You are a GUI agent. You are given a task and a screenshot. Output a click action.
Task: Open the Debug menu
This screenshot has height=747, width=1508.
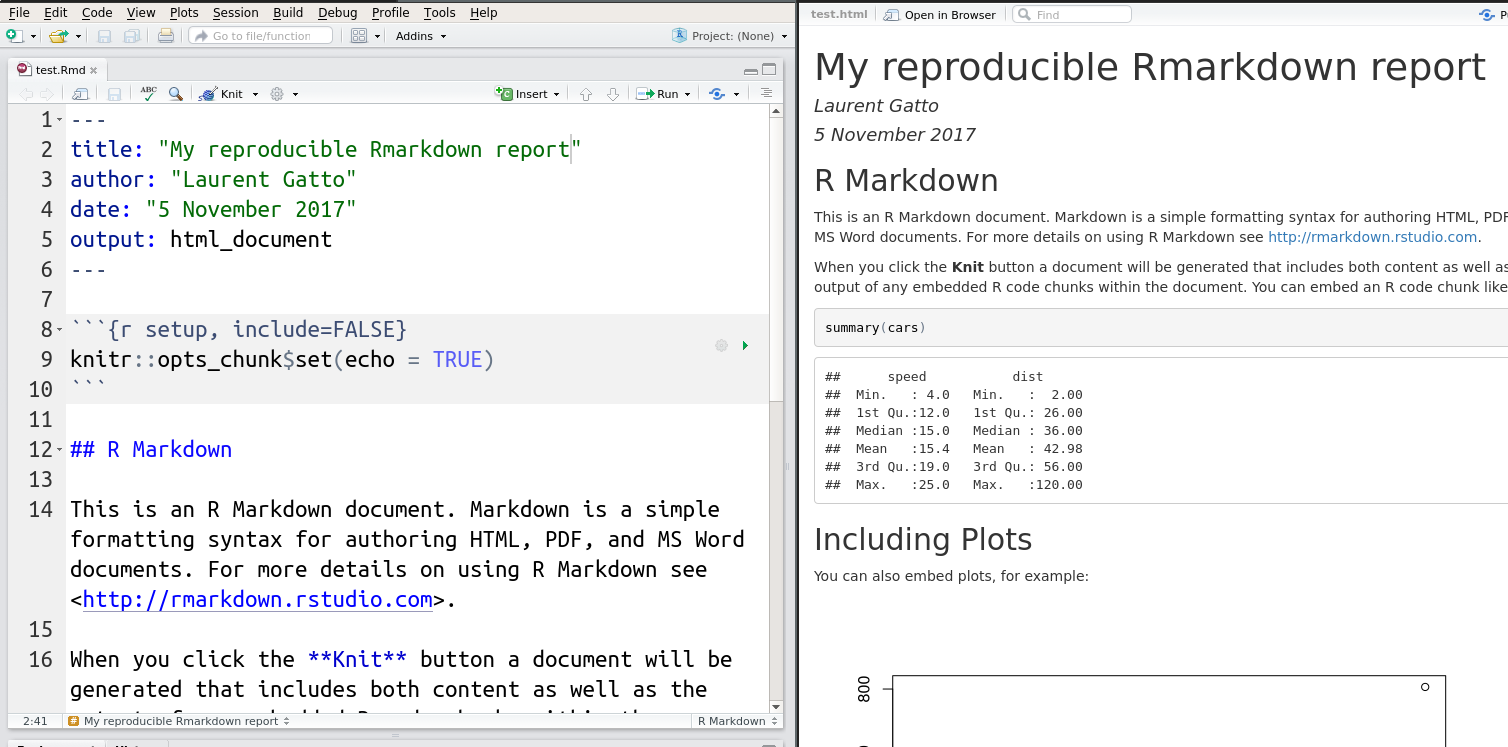tap(337, 12)
